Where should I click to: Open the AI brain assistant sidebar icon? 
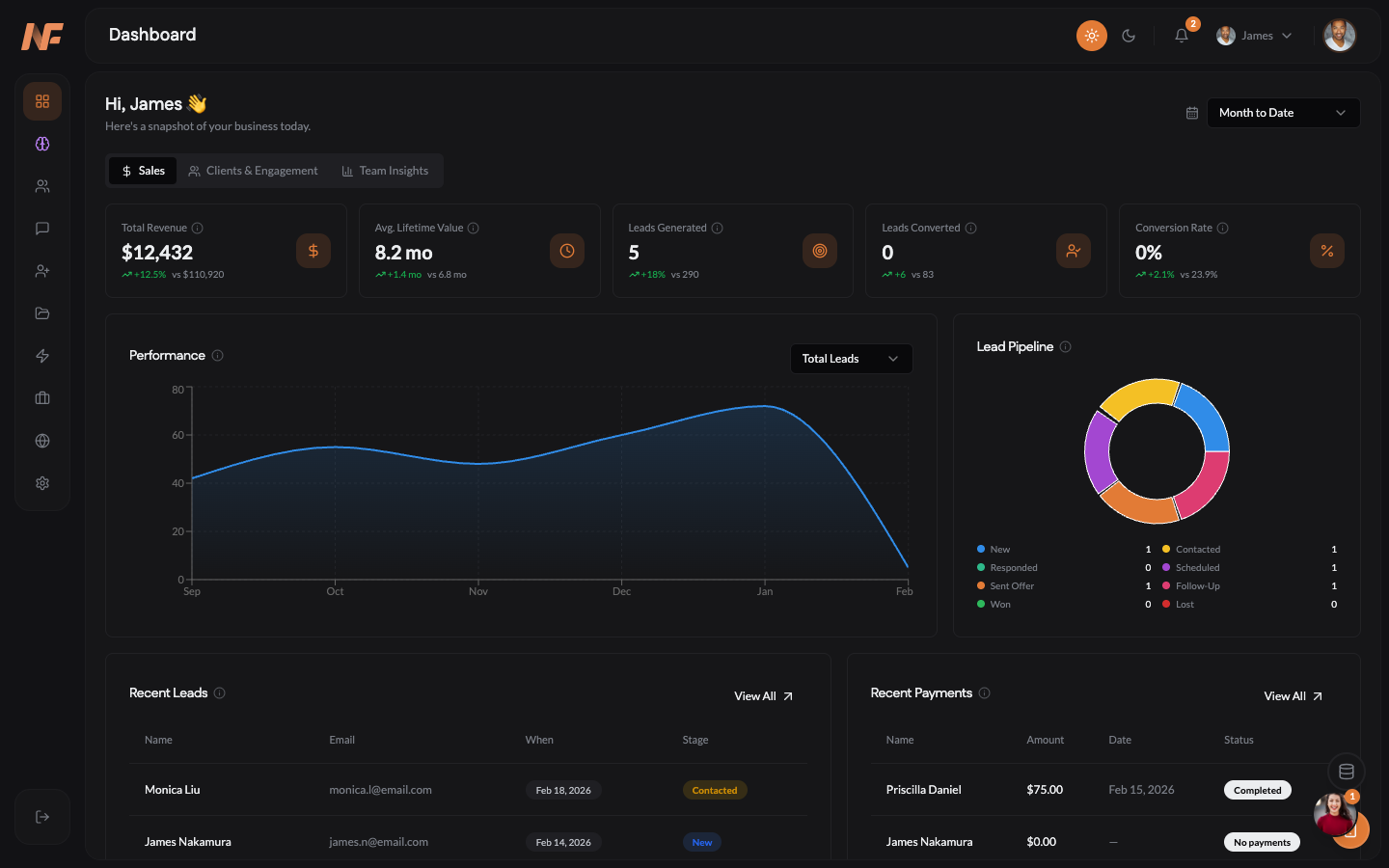[41, 143]
